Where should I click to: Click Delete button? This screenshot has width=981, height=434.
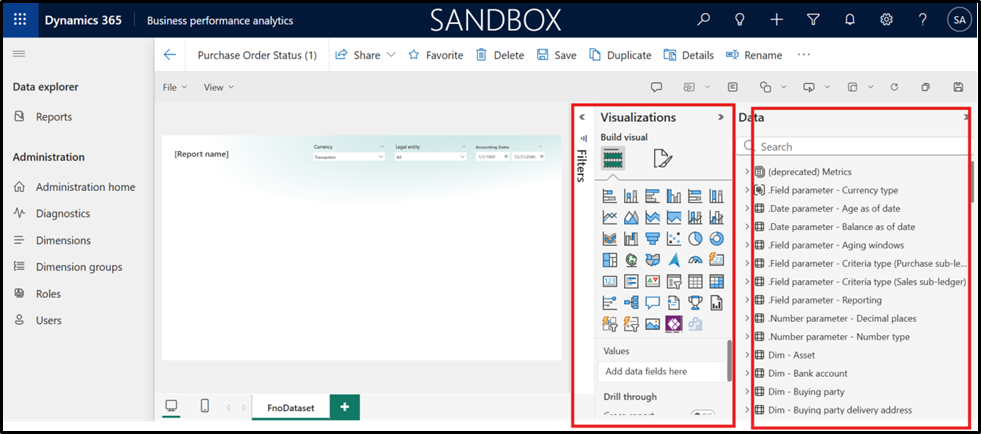pos(500,55)
